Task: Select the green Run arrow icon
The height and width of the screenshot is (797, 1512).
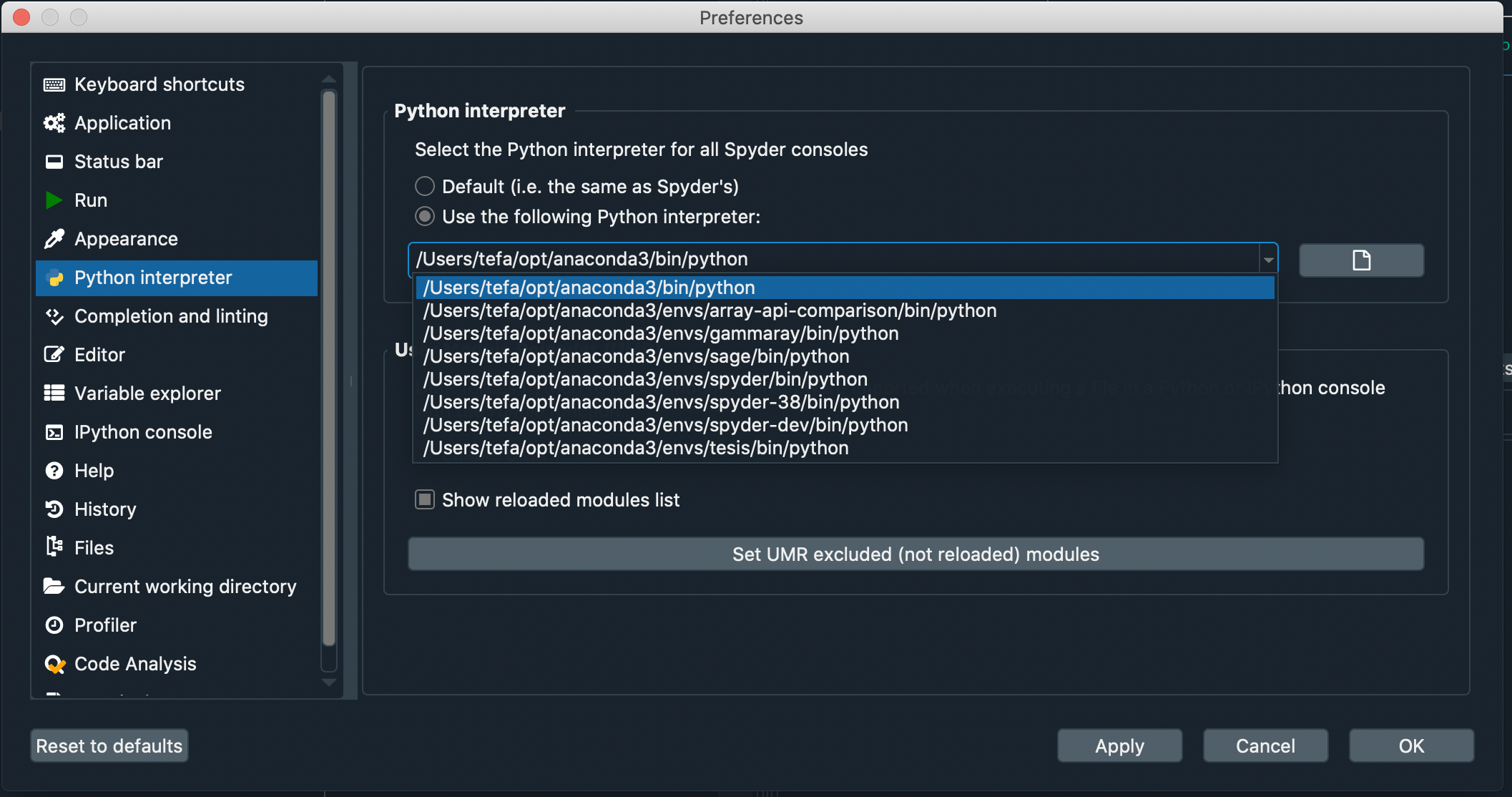Action: click(54, 200)
